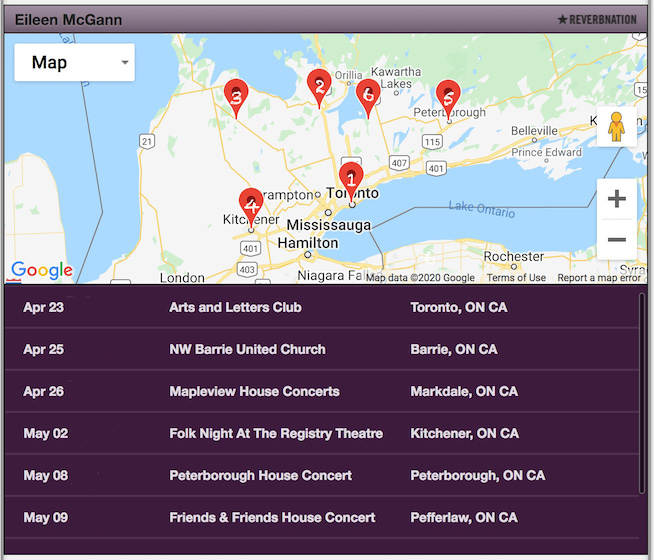Zoom in the map with plus button
Viewport: 654px width, 560px height.
[616, 199]
